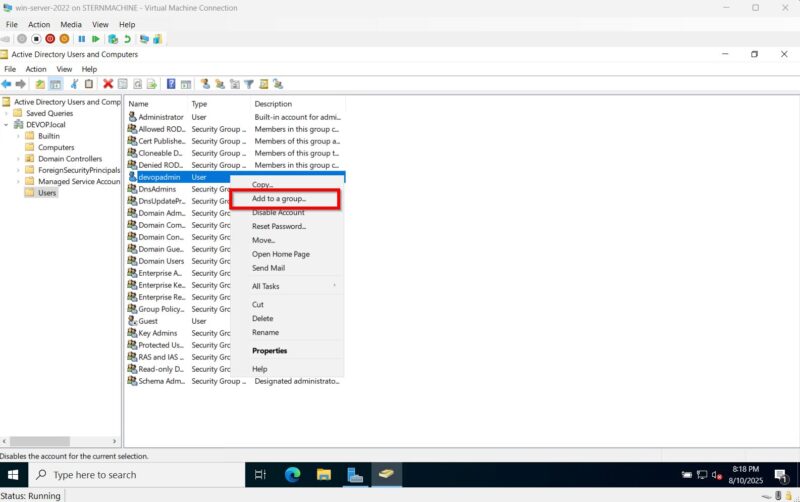Expand the Domain Controllers node
This screenshot has height=502, width=800.
18,159
